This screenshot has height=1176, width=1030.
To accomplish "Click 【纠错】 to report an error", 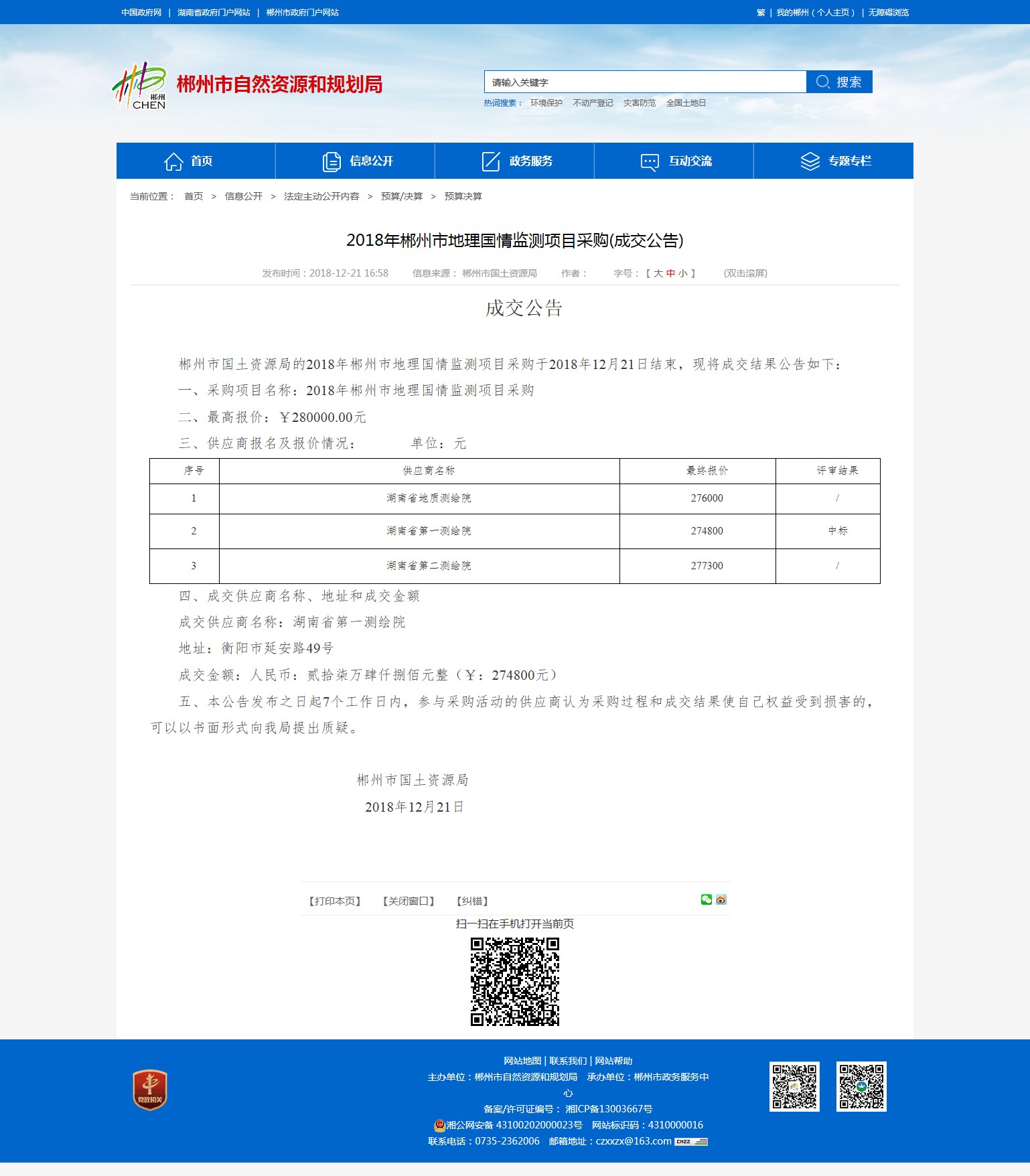I will pyautogui.click(x=472, y=901).
